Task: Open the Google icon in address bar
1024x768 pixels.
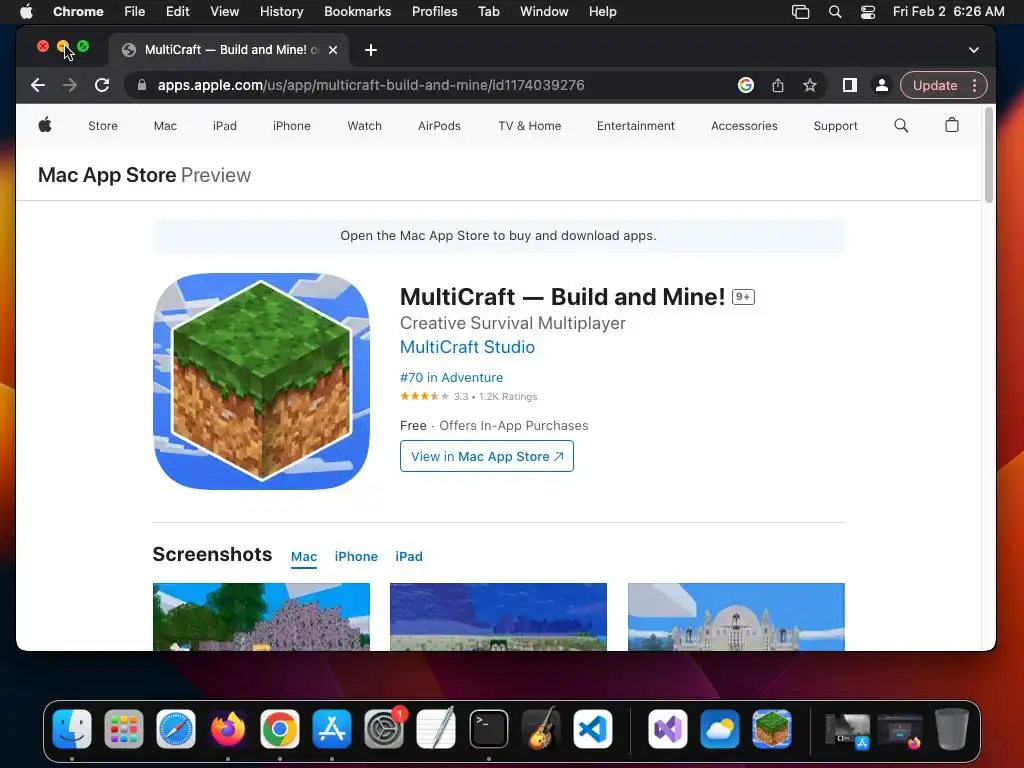Action: 746,85
